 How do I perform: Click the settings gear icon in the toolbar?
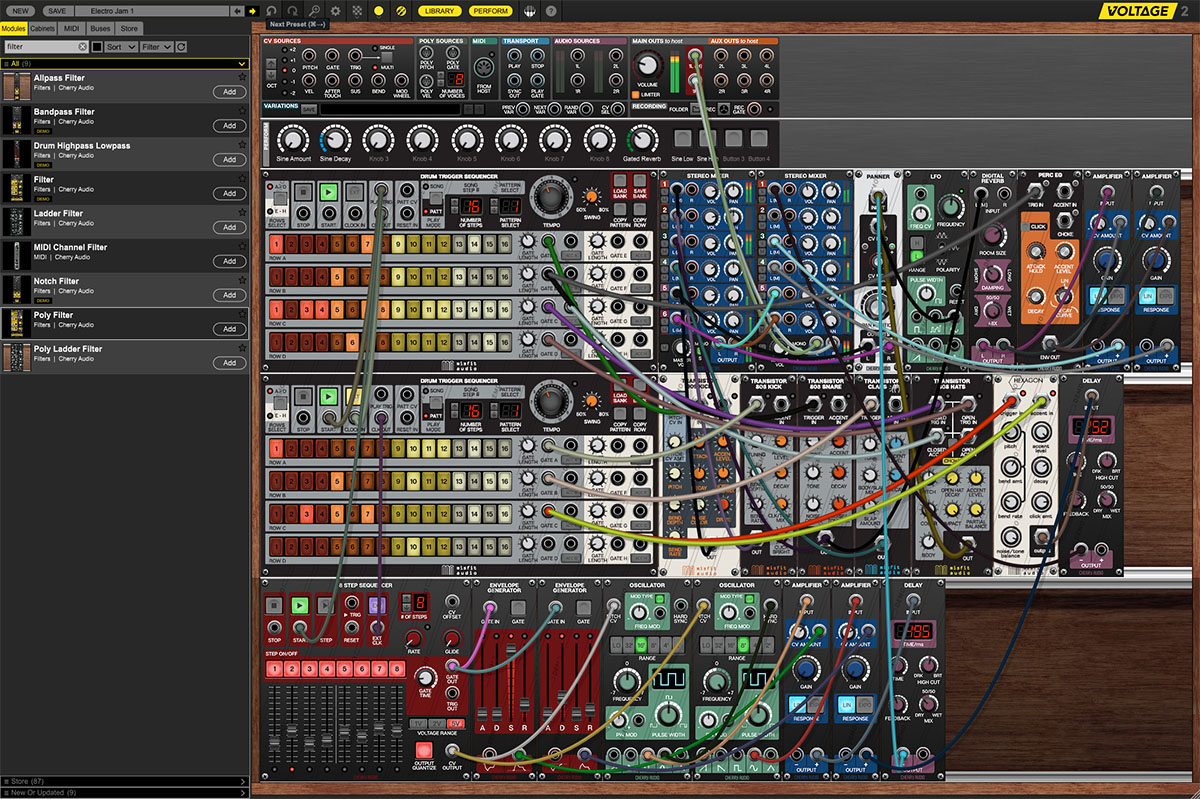coord(336,11)
